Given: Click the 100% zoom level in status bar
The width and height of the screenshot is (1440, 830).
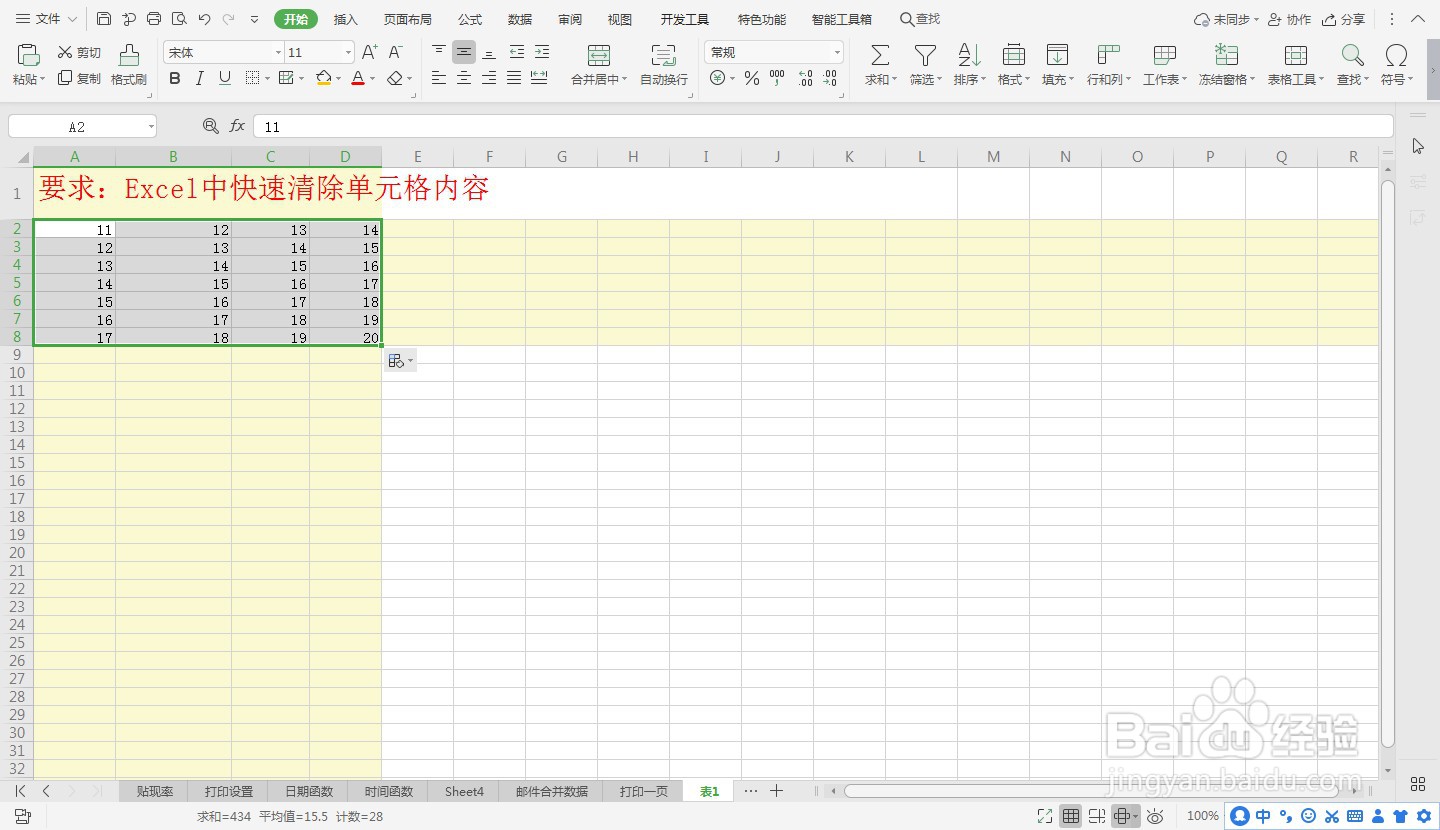Looking at the screenshot, I should point(1203,816).
